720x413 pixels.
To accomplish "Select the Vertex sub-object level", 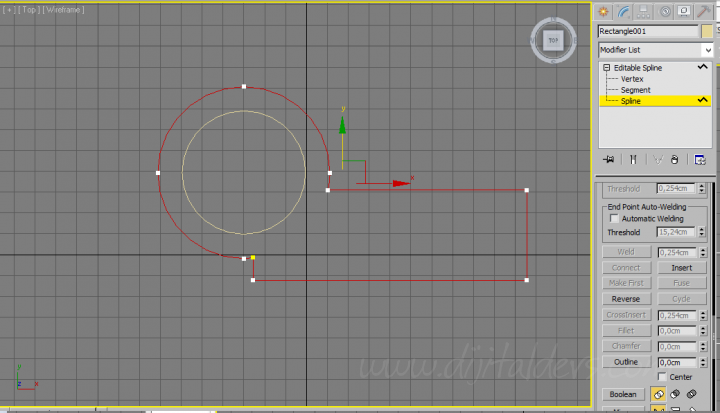I will pyautogui.click(x=632, y=79).
